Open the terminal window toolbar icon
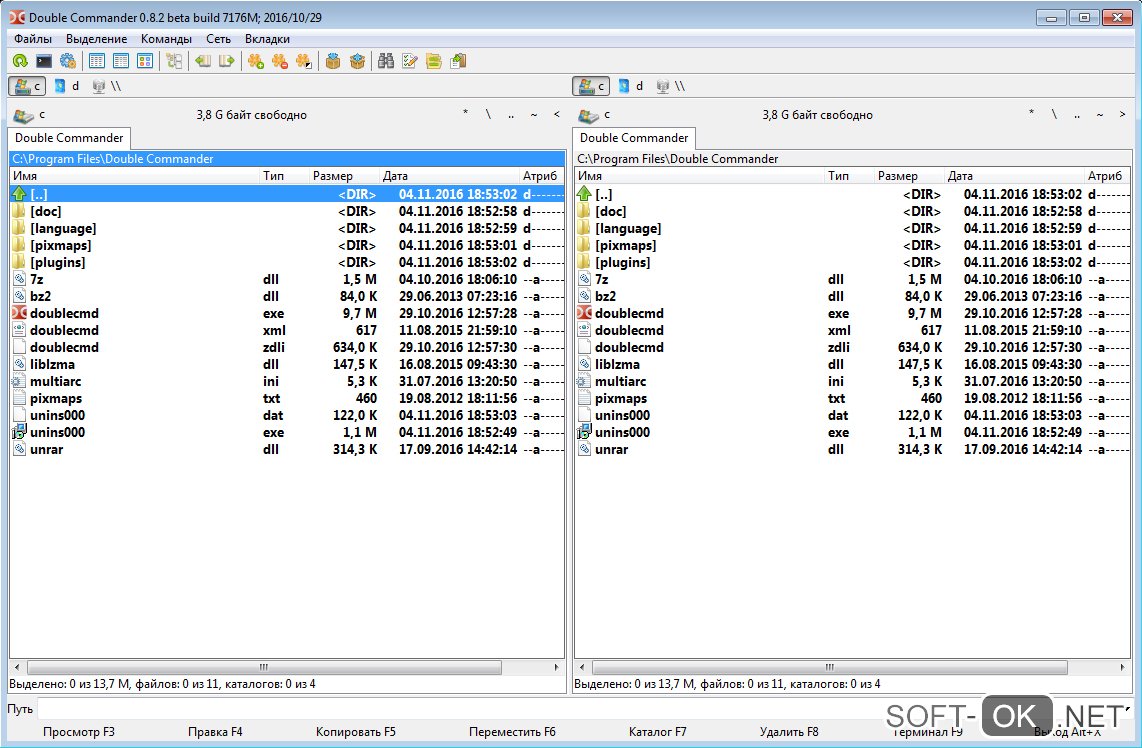 (44, 61)
